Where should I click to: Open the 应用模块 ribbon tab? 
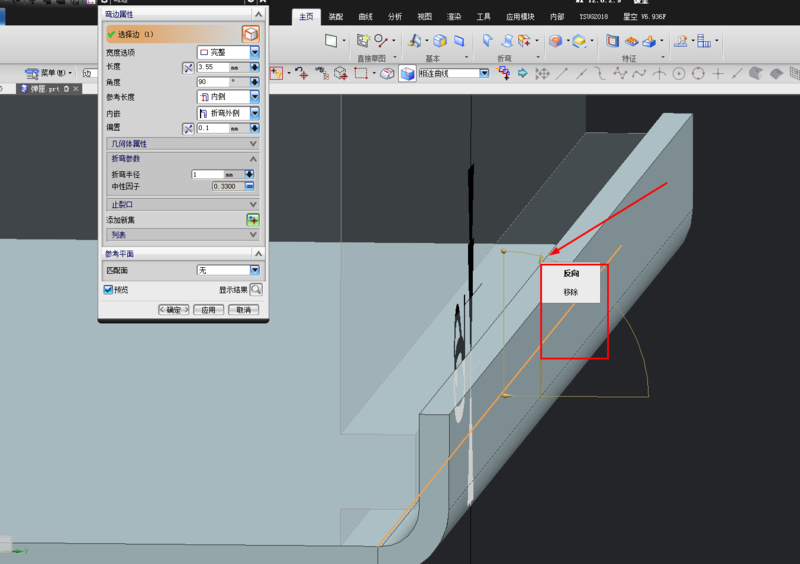point(520,17)
